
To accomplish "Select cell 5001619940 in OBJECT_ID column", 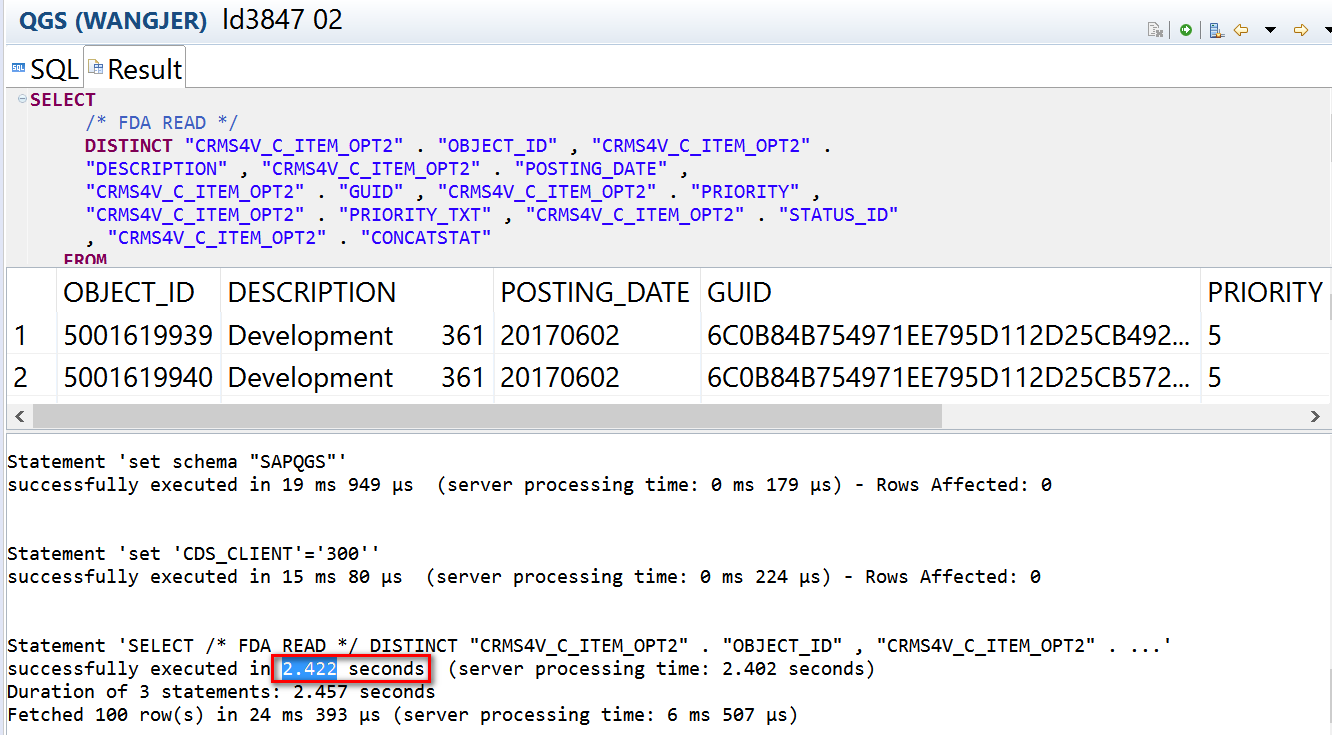I will 138,378.
